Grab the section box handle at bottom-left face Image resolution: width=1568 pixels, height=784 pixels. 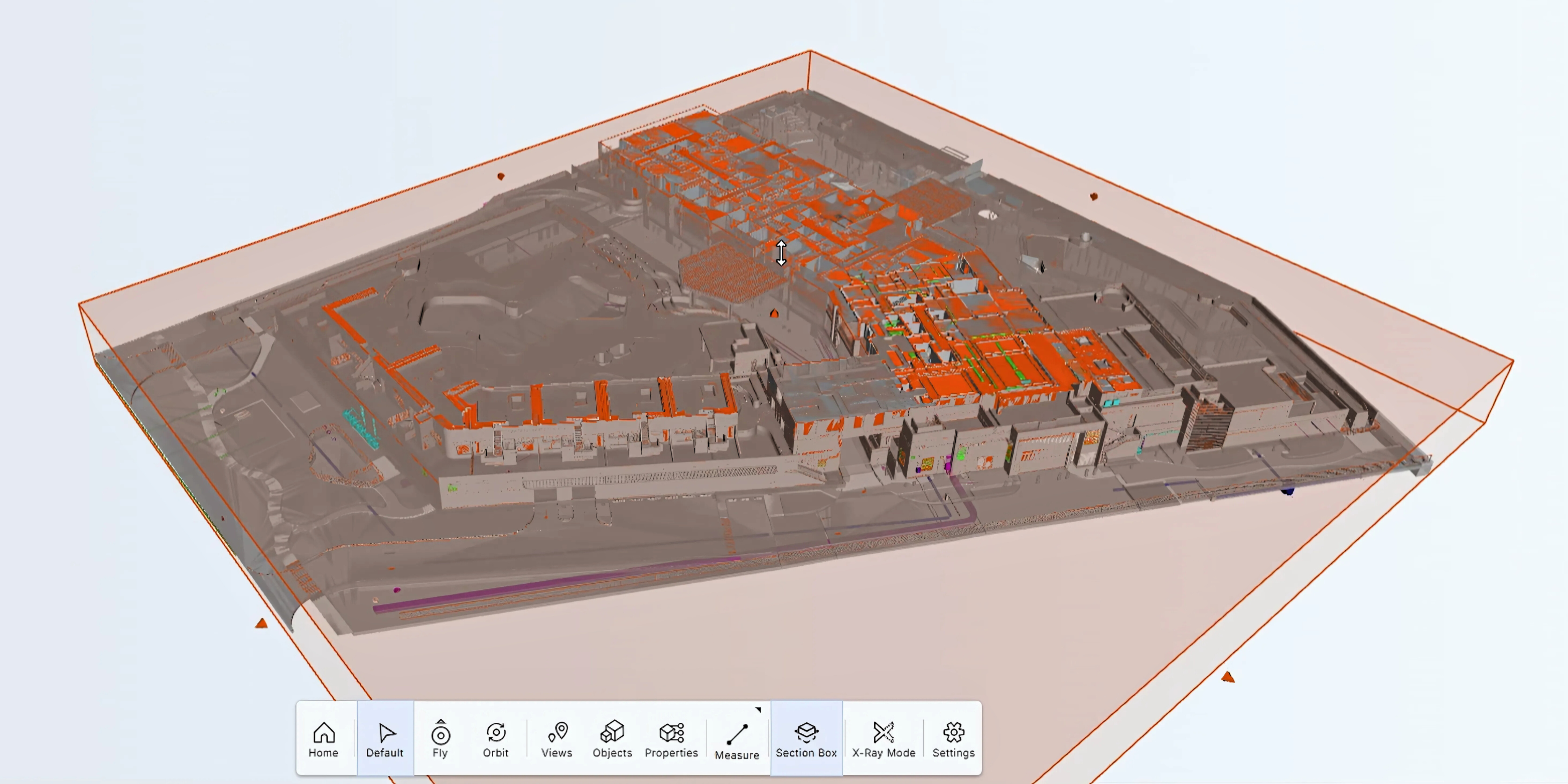click(261, 623)
